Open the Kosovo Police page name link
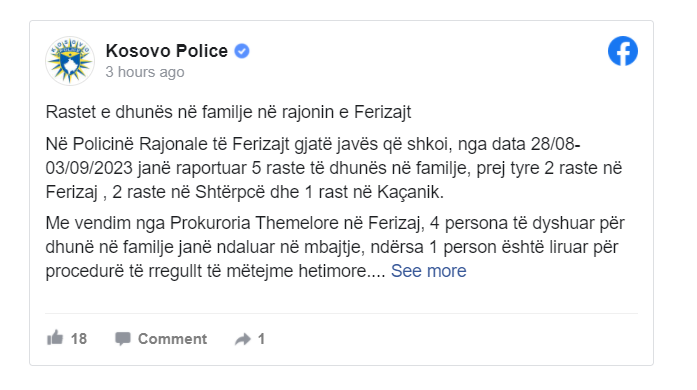 (x=167, y=51)
